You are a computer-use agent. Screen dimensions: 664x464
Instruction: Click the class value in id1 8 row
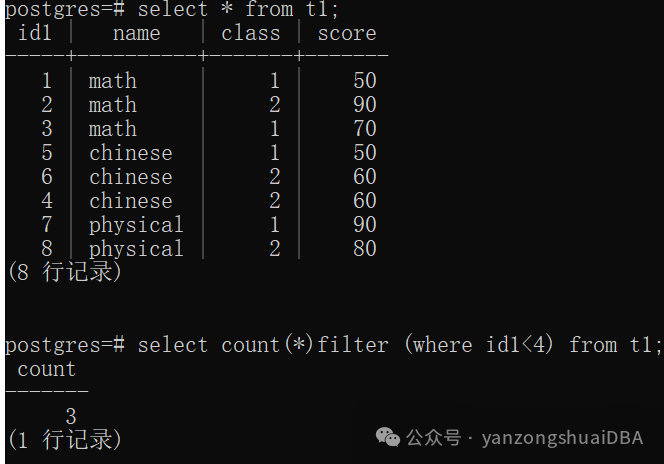coord(274,249)
